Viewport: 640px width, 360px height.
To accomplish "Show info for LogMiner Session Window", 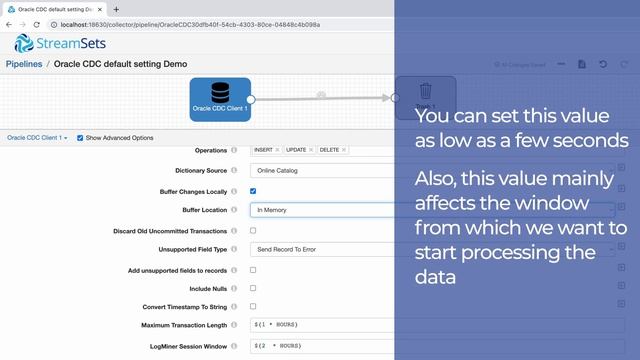I will click(x=234, y=346).
